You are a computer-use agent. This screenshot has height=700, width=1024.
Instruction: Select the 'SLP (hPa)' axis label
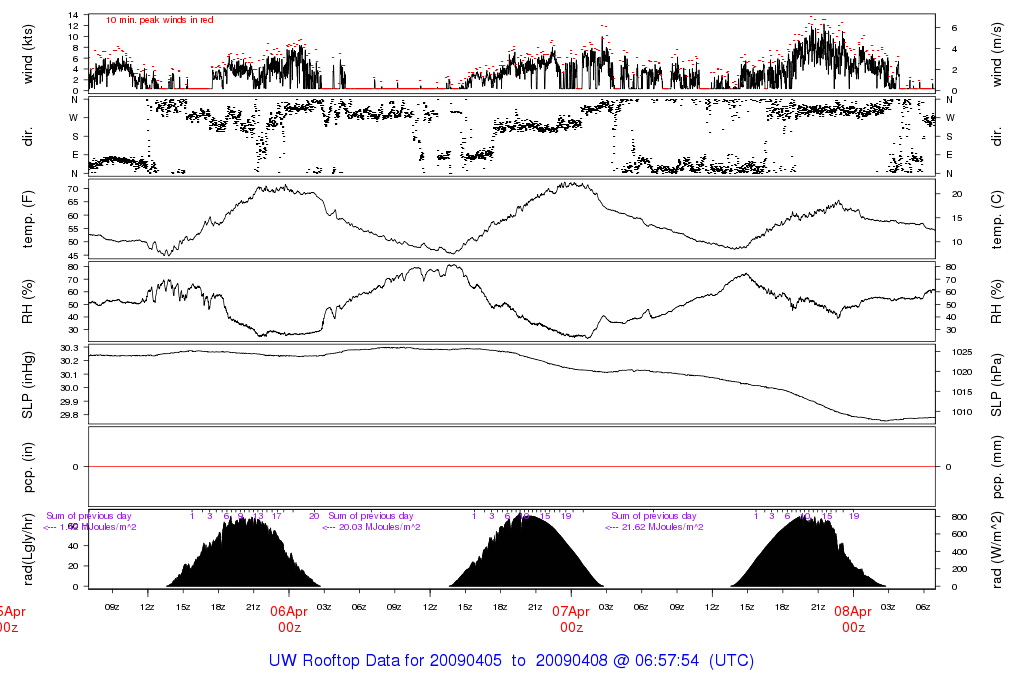997,385
